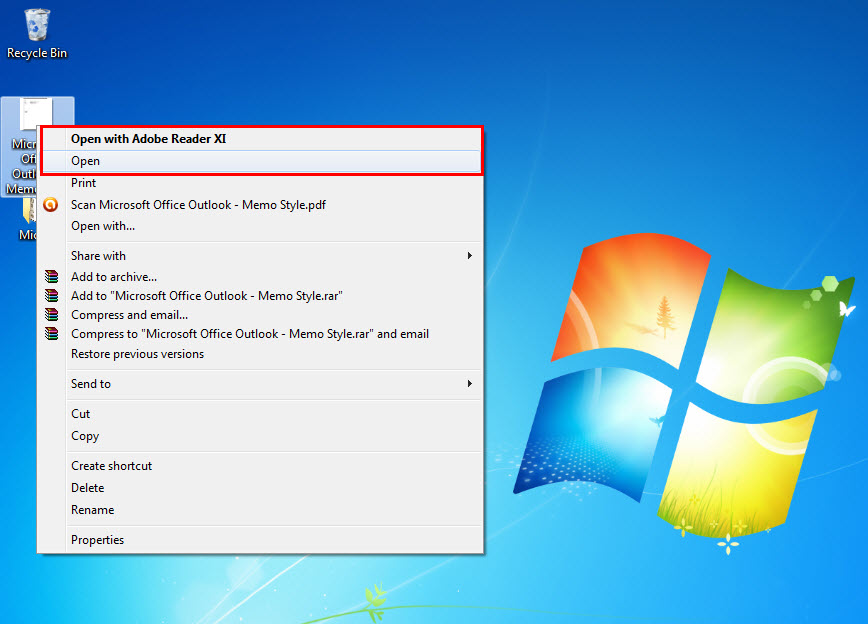Choose Open with Adobe Reader XI
Image resolution: width=868 pixels, height=624 pixels.
tap(148, 139)
